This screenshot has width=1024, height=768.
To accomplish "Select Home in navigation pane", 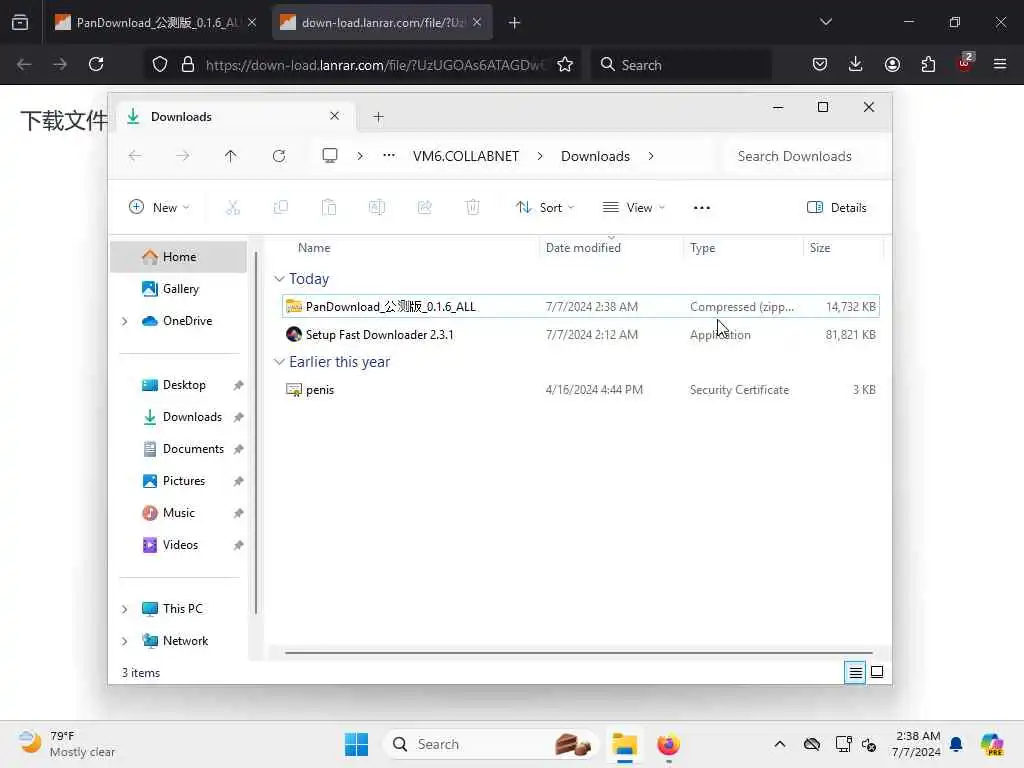I will pyautogui.click(x=178, y=257).
